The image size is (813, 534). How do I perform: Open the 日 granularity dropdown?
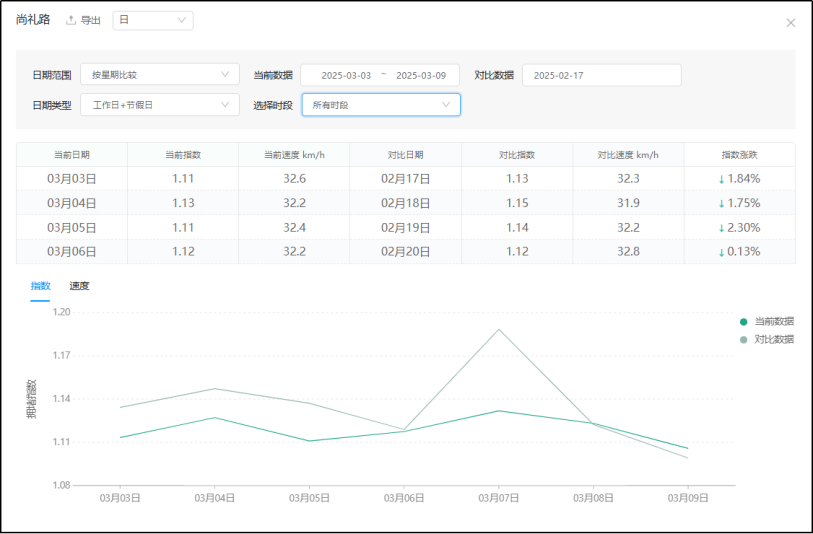(x=153, y=20)
